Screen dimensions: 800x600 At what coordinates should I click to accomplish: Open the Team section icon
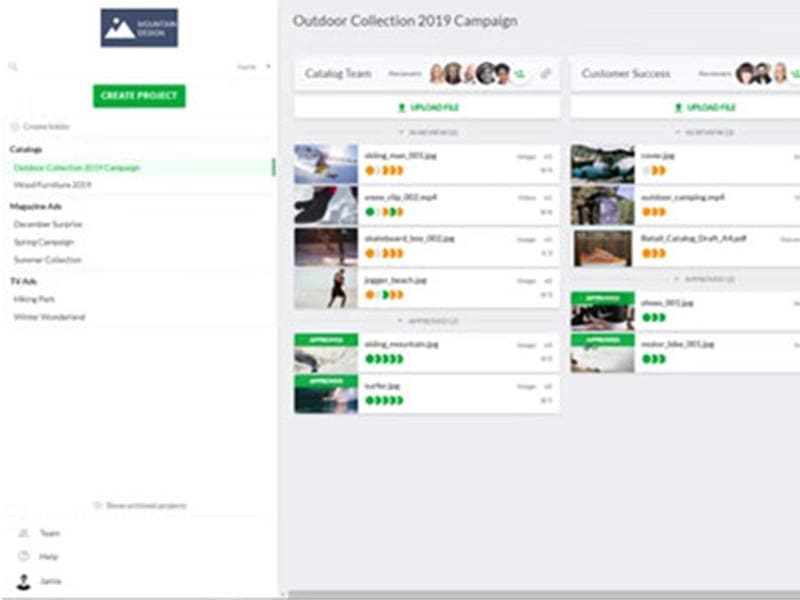(23, 533)
